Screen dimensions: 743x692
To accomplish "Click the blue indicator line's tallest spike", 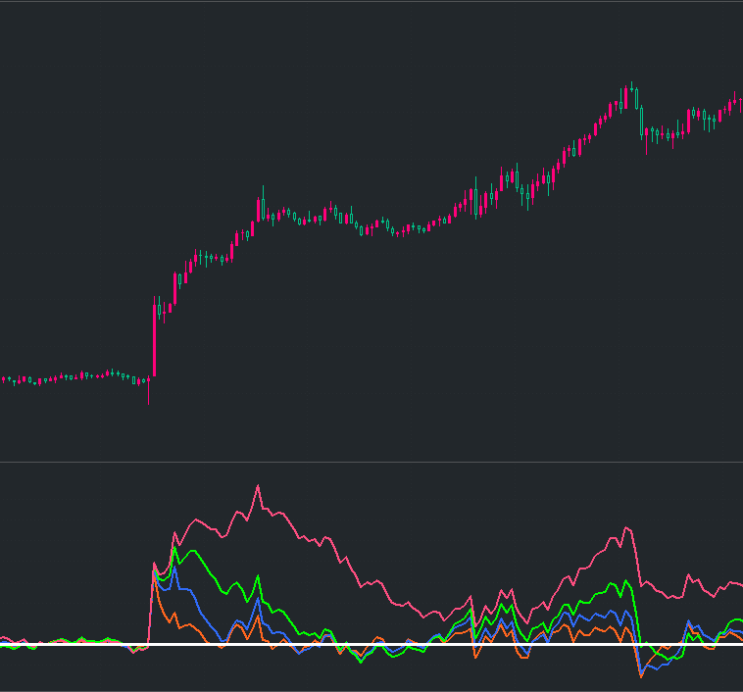I will point(175,568).
